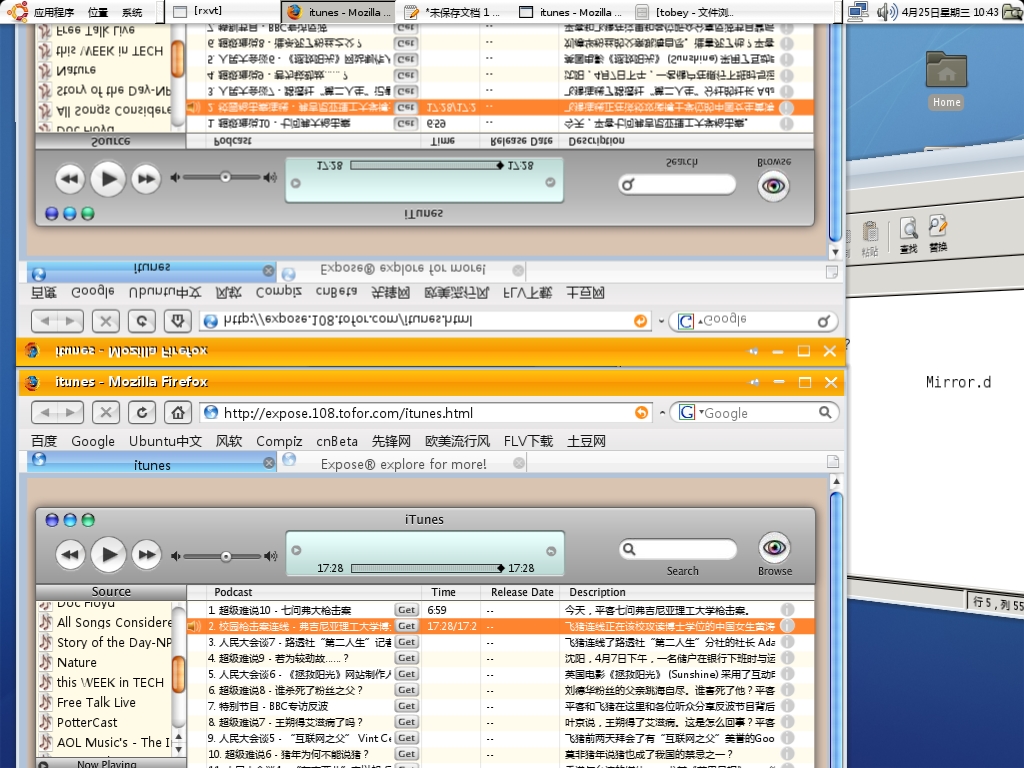This screenshot has width=1024, height=768.
Task: Click orange feed icon in upright URL bar
Action: 641,412
